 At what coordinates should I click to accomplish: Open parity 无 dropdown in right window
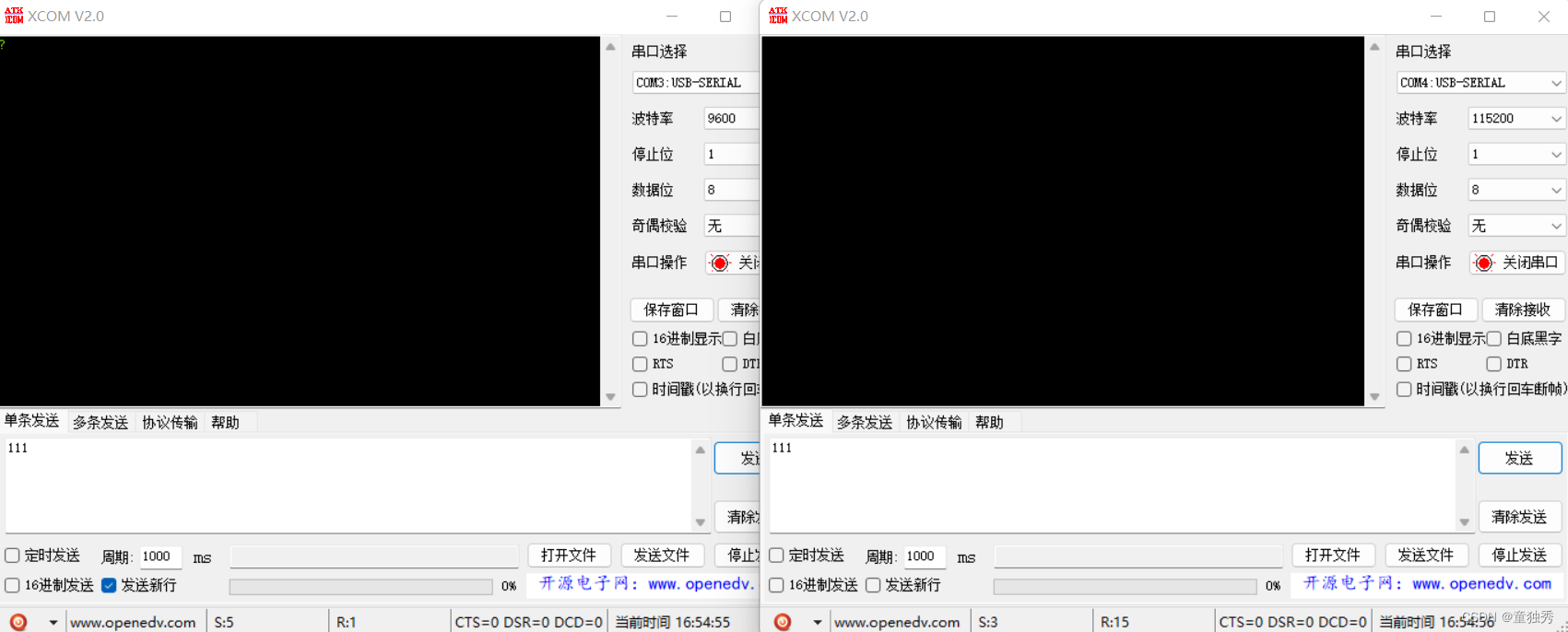coord(1516,226)
